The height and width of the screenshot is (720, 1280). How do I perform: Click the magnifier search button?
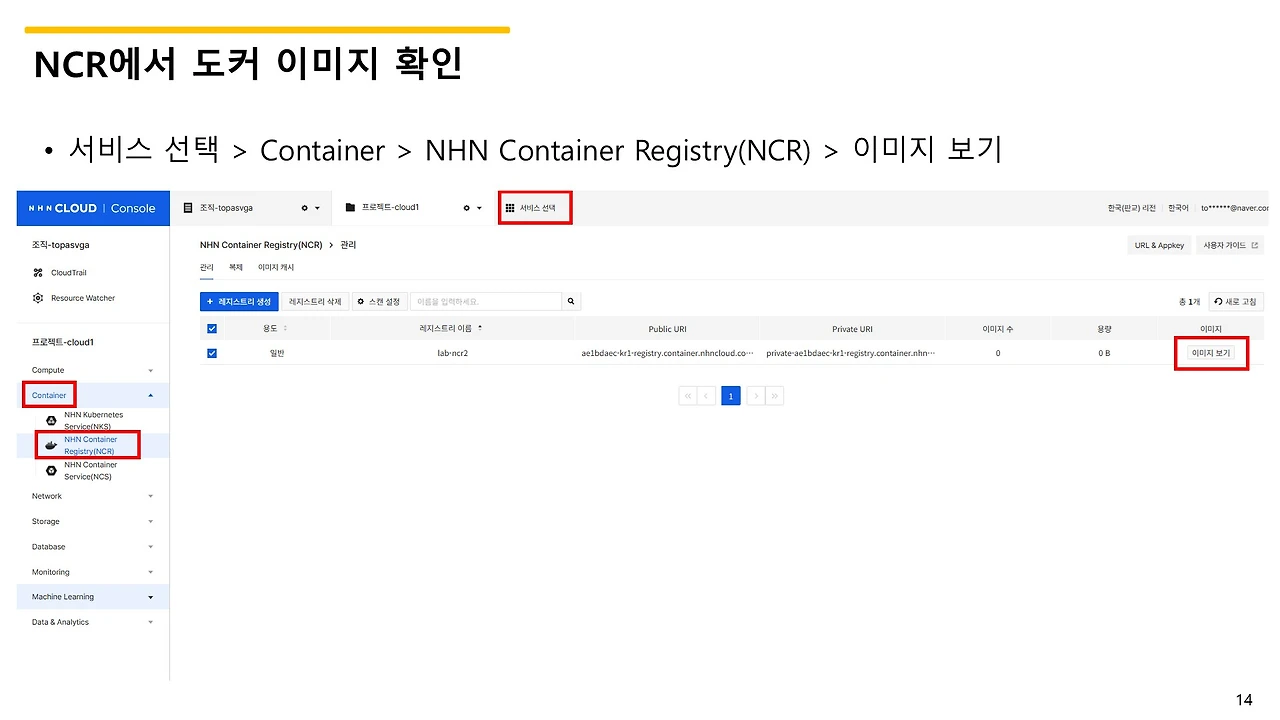pos(571,301)
